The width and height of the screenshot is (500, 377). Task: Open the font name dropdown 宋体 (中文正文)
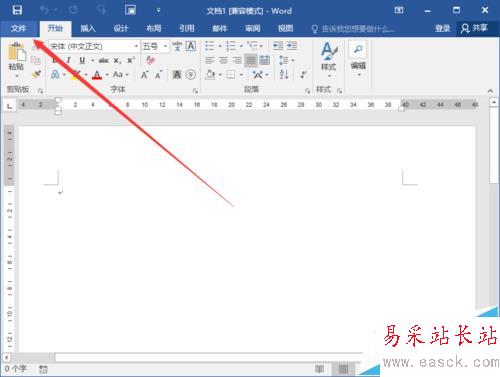(x=136, y=46)
